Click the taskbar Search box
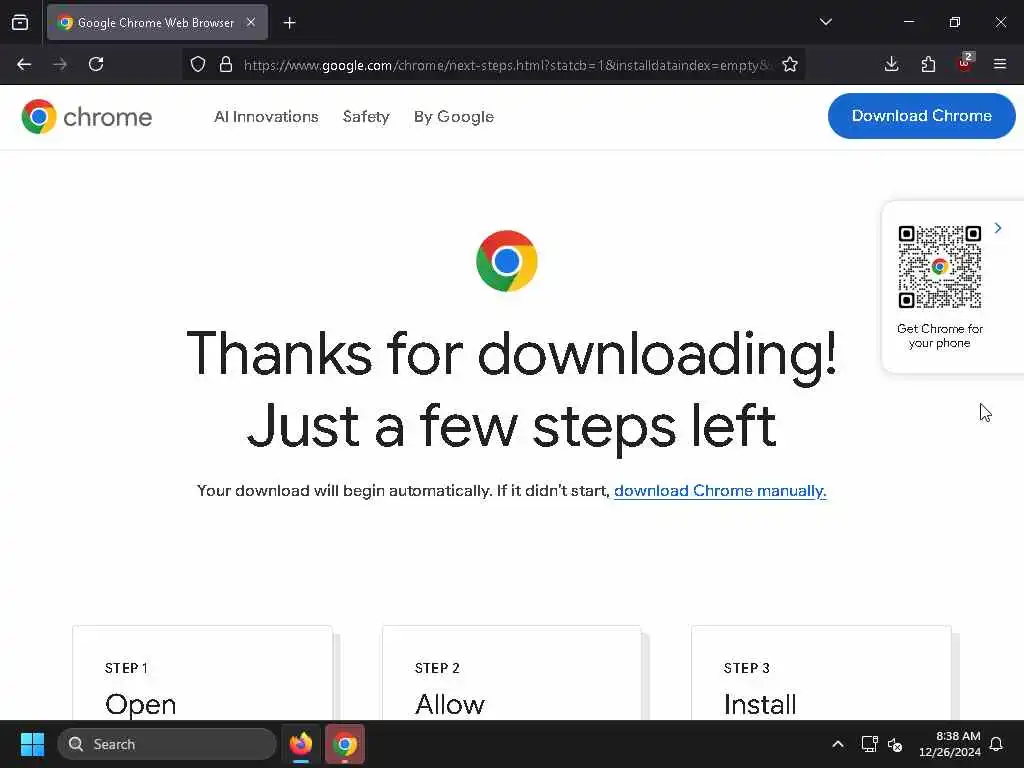 coord(167,744)
